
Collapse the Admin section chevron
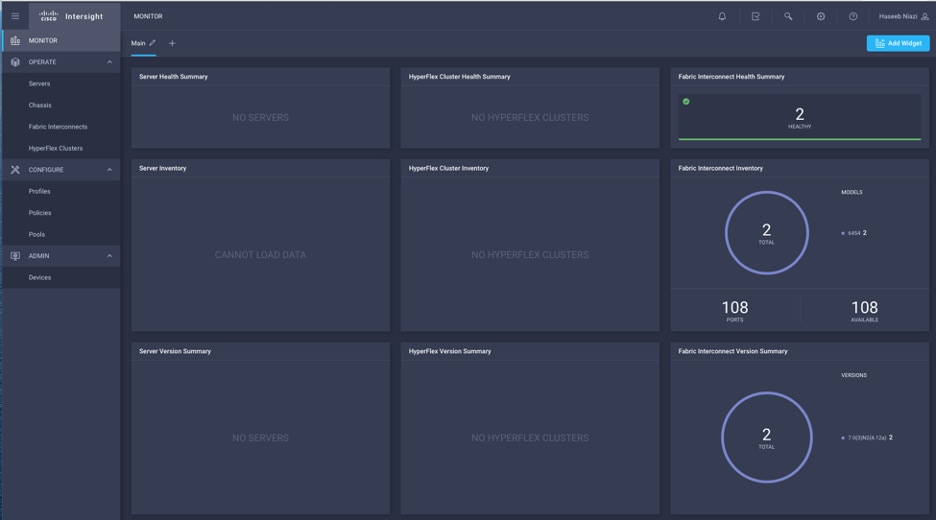point(109,256)
